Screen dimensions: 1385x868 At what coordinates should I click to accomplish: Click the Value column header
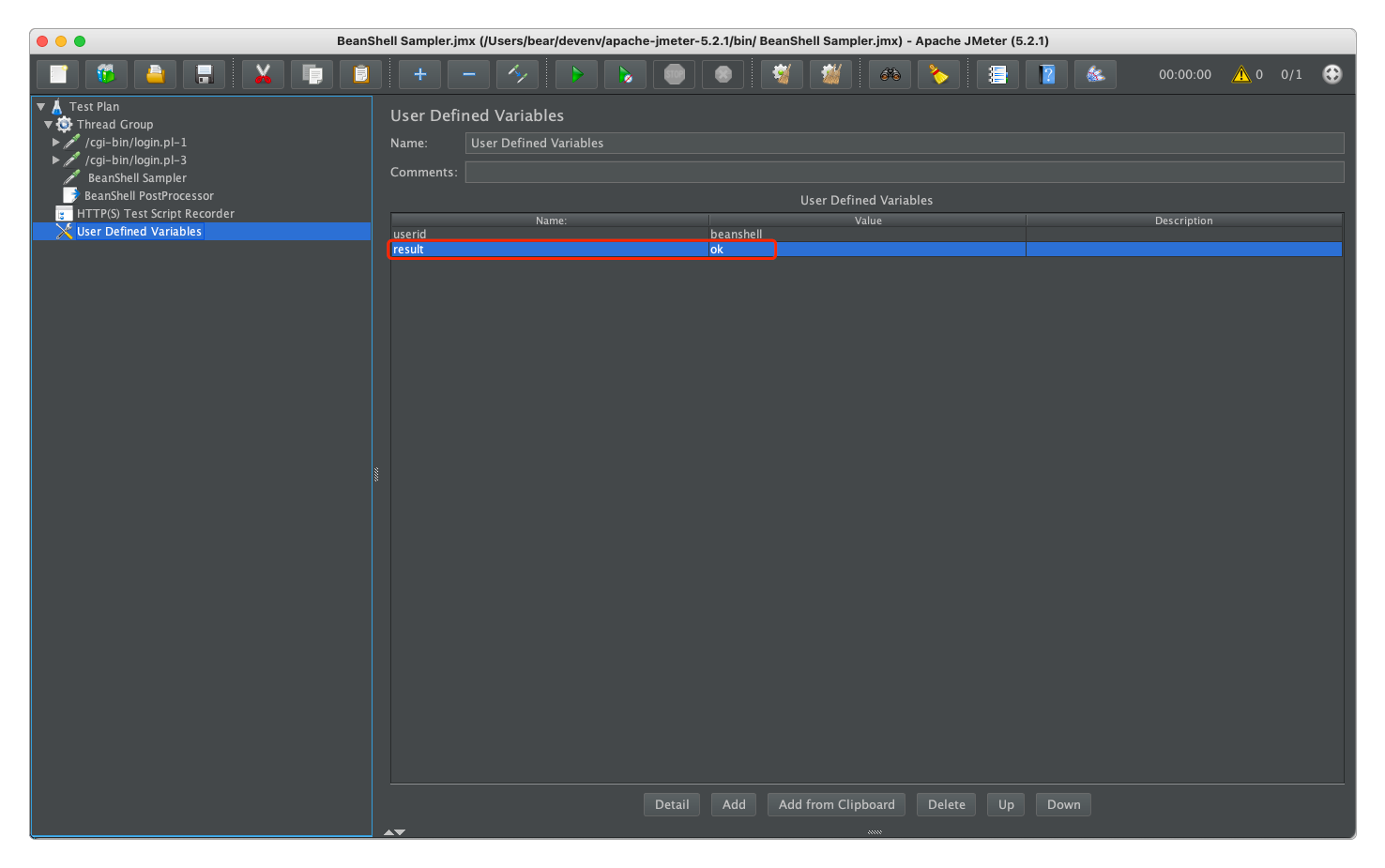tap(868, 221)
